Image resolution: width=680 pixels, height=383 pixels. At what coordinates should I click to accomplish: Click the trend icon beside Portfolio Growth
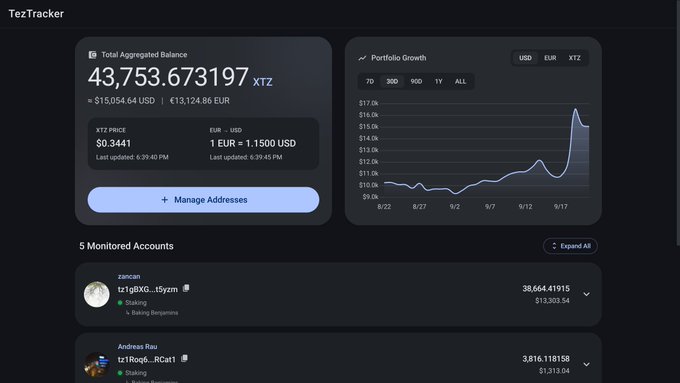pyautogui.click(x=362, y=58)
